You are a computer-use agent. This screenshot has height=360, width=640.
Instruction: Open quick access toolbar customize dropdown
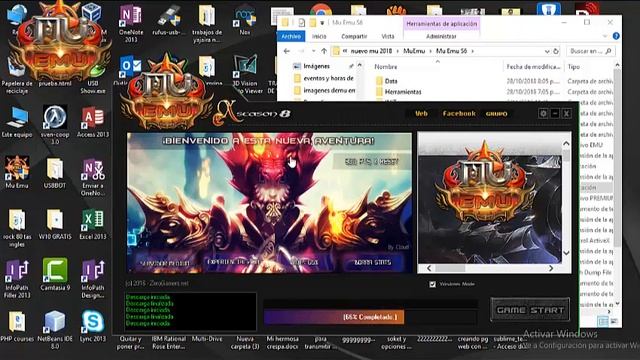(322, 22)
